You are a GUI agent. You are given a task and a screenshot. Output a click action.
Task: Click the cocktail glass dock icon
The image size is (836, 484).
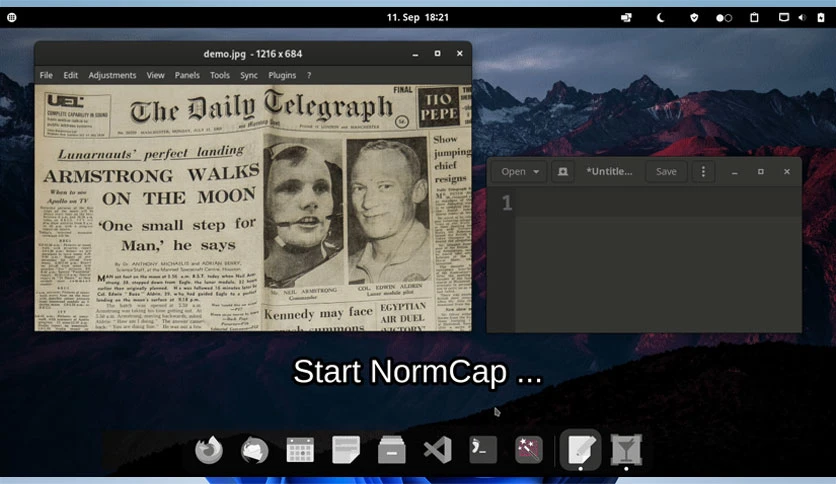[x=626, y=450]
